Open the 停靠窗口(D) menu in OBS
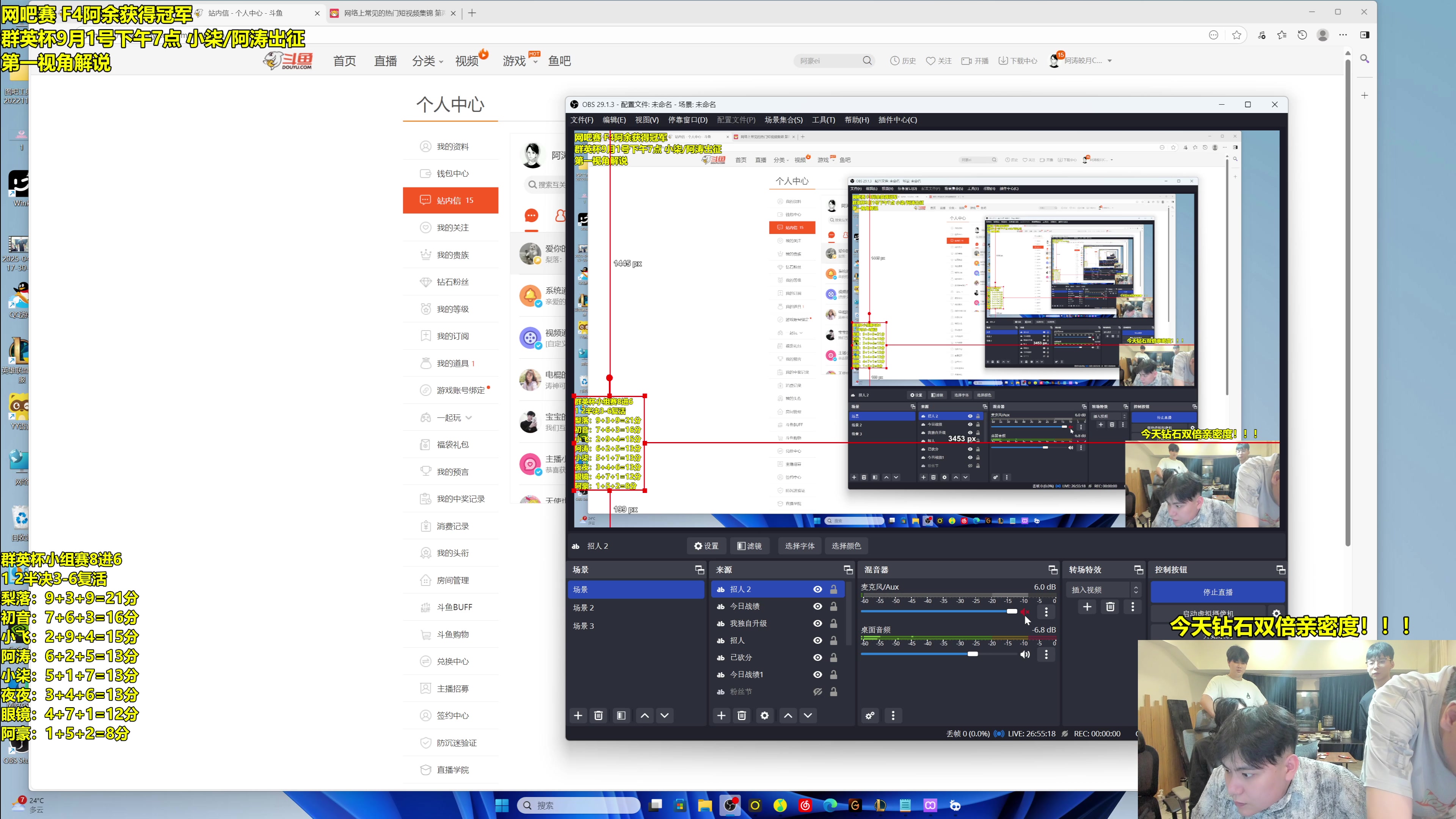 tap(687, 120)
